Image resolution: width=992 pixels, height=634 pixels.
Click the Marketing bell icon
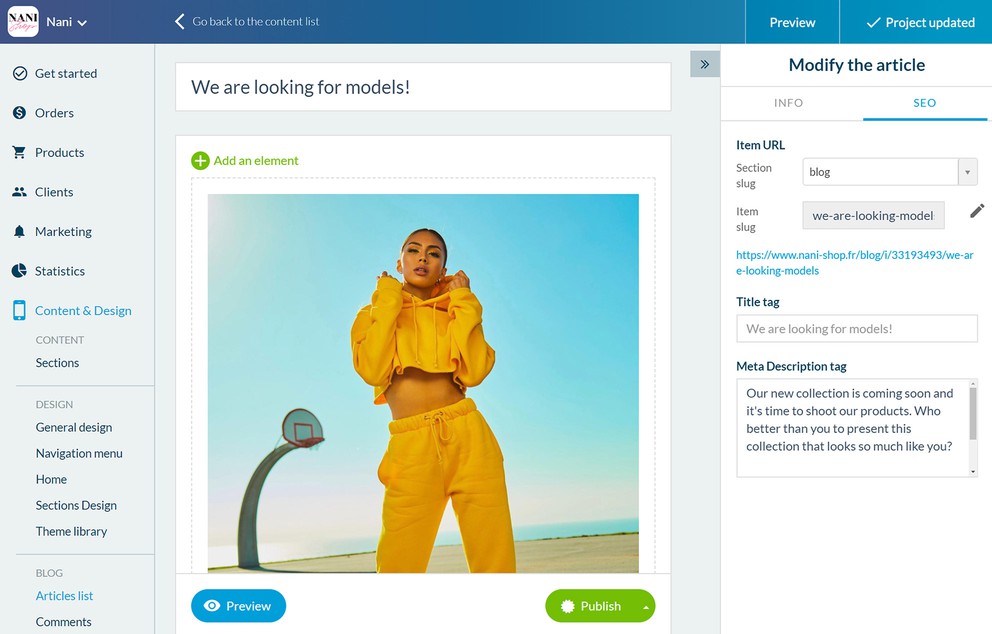click(20, 232)
